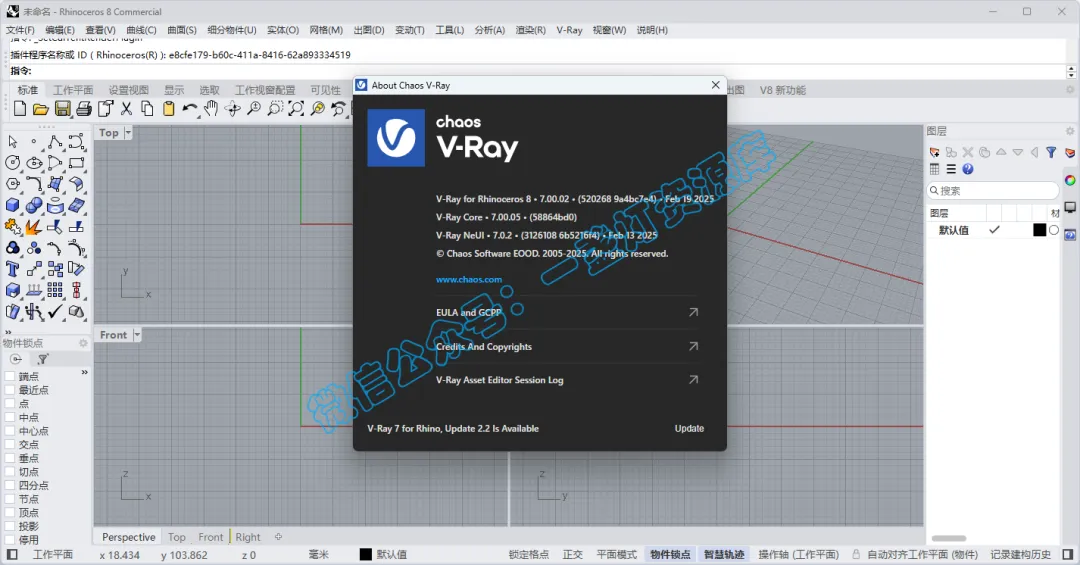Image resolution: width=1080 pixels, height=565 pixels.
Task: Select the Polygon hexagon tool in sidebar
Action: [12, 184]
